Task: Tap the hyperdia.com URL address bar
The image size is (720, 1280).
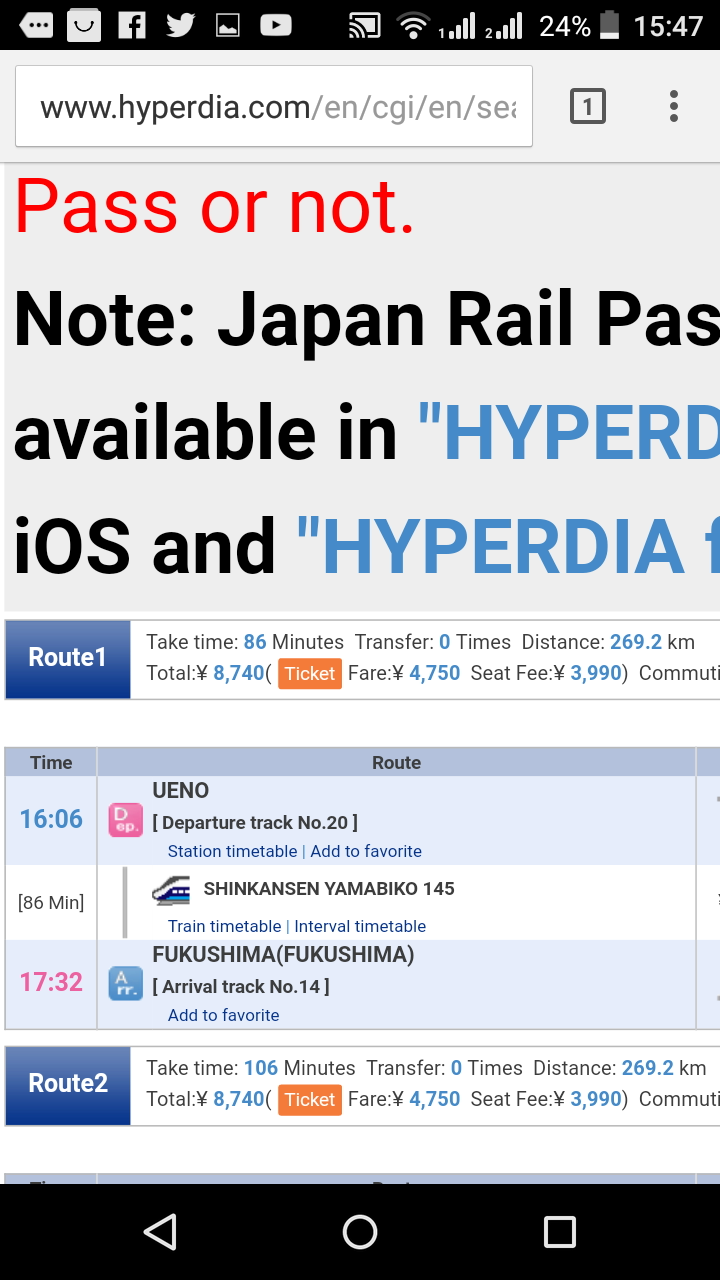Action: (x=274, y=106)
